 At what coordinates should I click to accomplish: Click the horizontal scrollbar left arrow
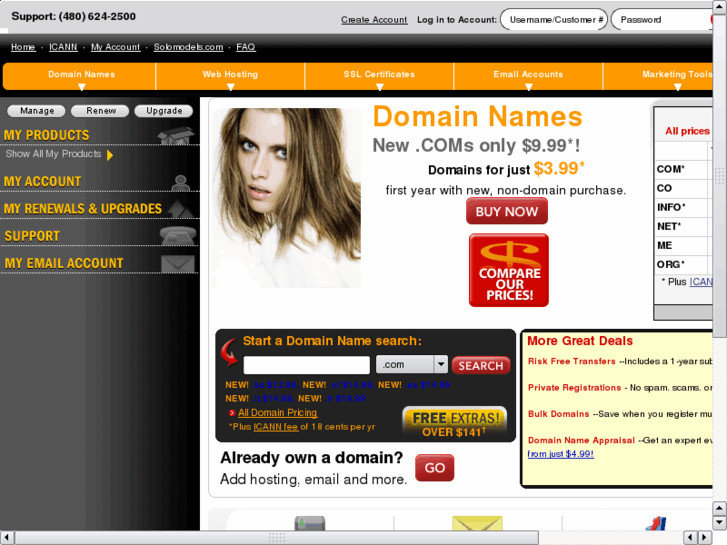coord(6,537)
